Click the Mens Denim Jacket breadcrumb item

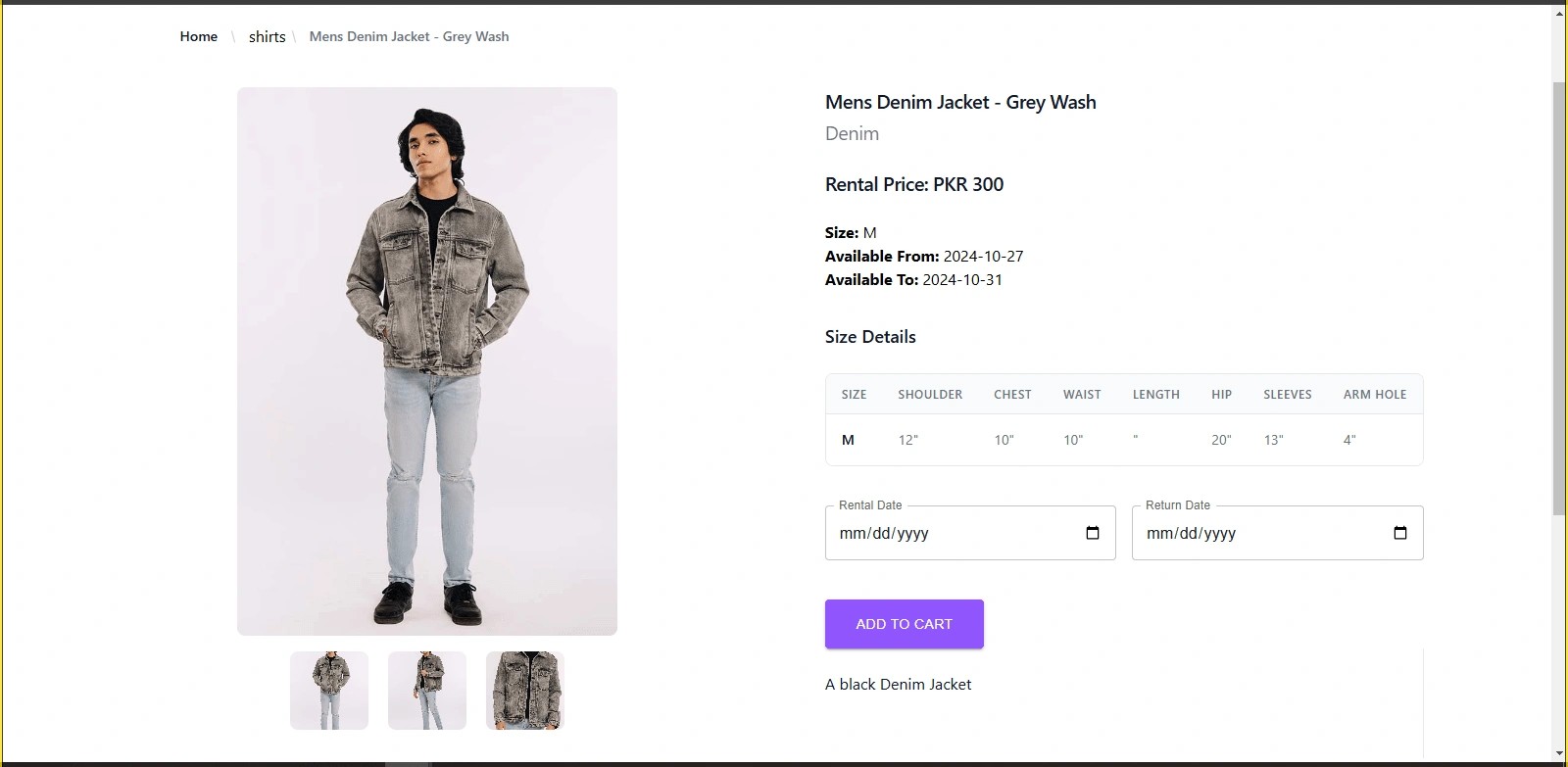[409, 36]
